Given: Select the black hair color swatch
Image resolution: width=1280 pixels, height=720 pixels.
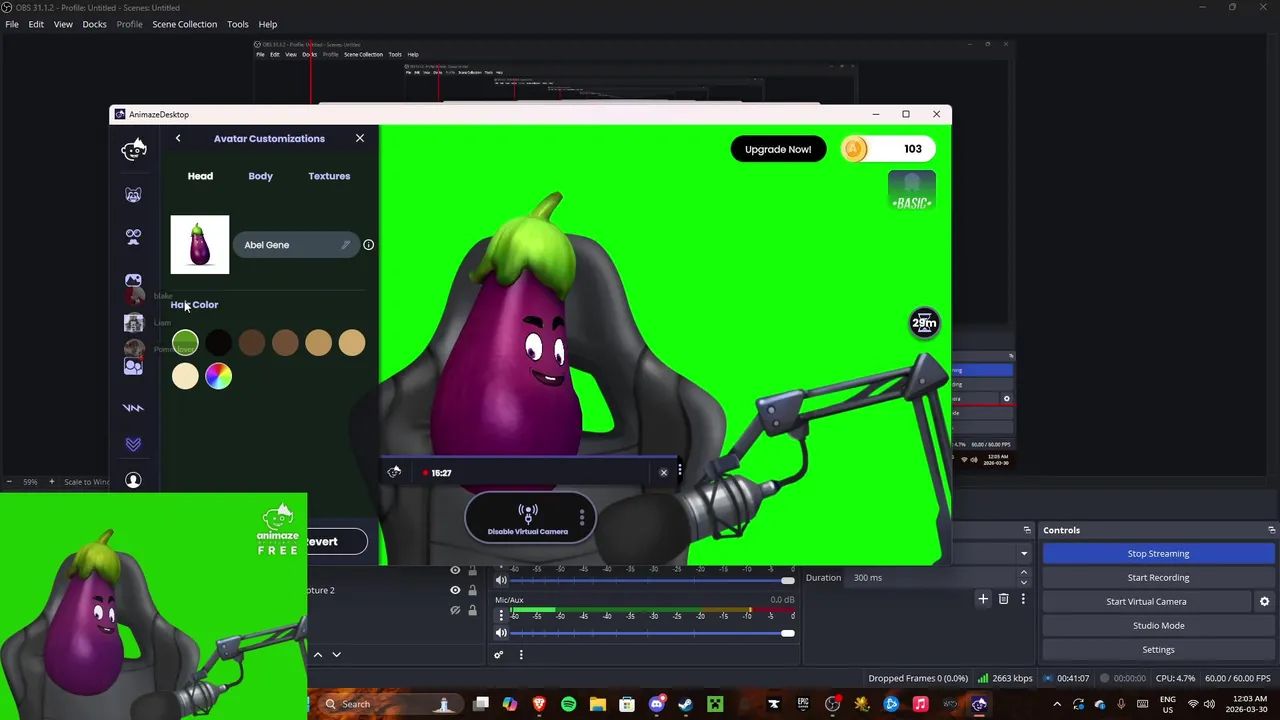Looking at the screenshot, I should [x=218, y=343].
